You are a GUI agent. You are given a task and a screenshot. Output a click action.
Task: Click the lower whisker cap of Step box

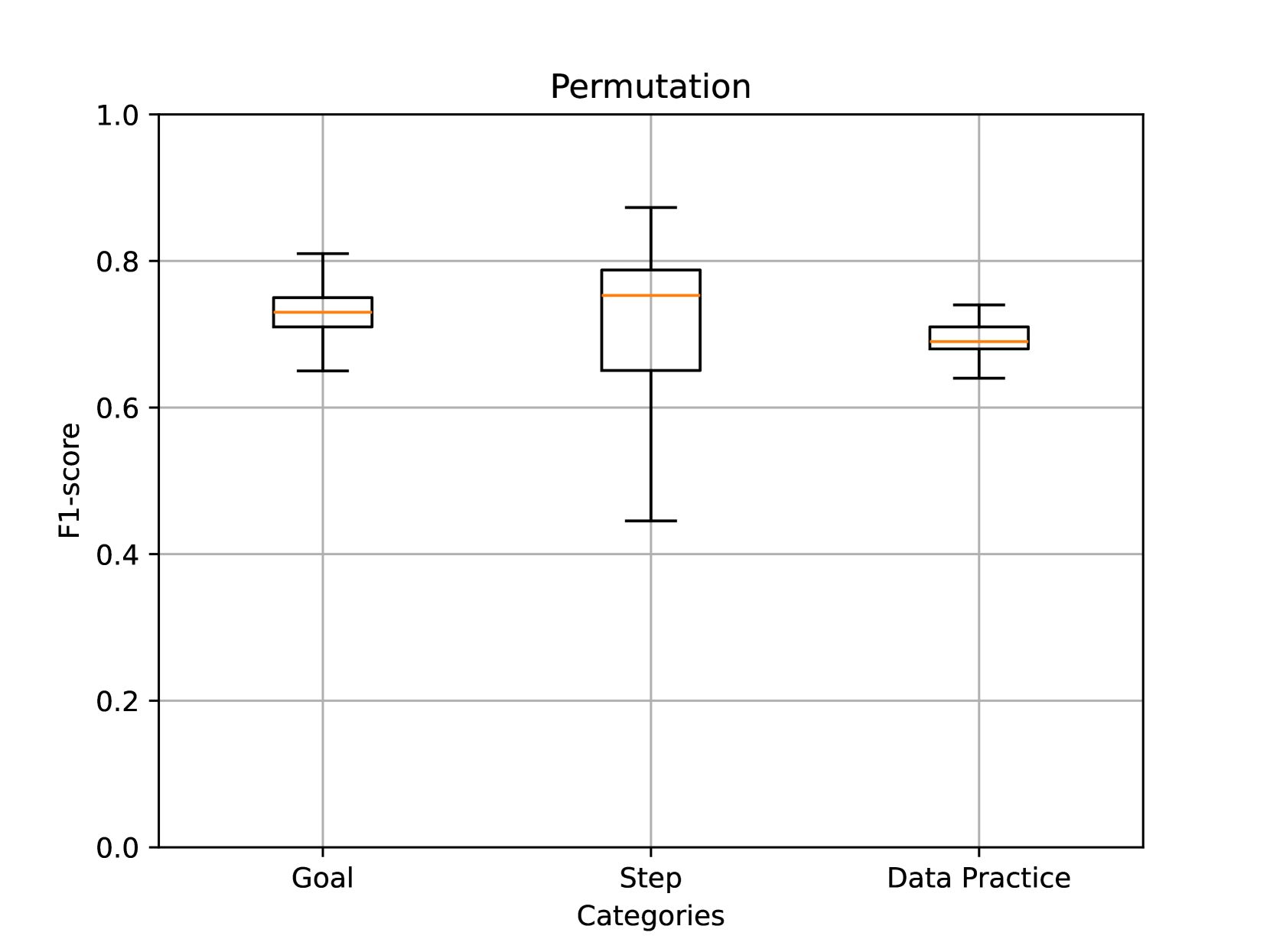pyautogui.click(x=650, y=521)
